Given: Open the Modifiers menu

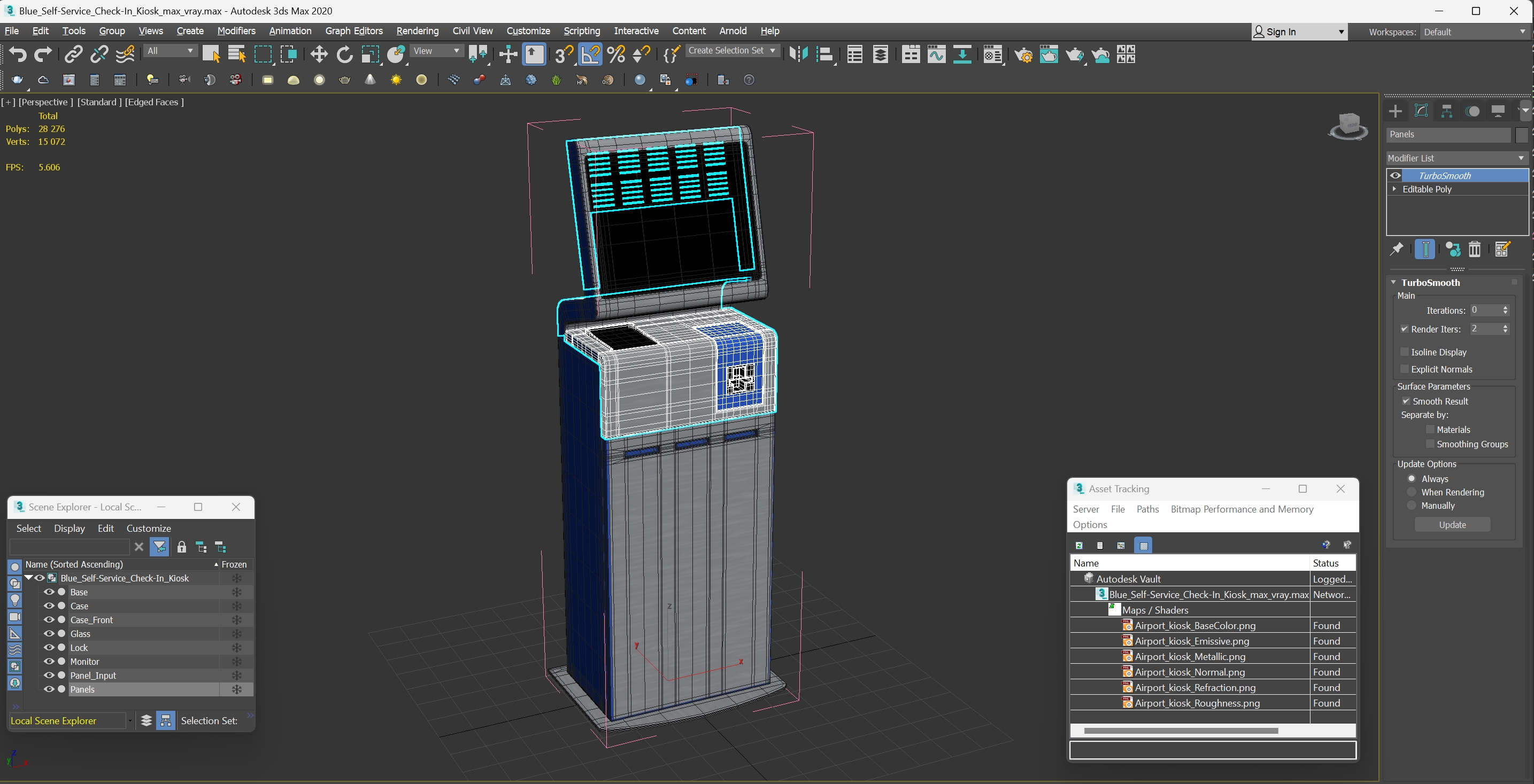Looking at the screenshot, I should click(x=236, y=31).
